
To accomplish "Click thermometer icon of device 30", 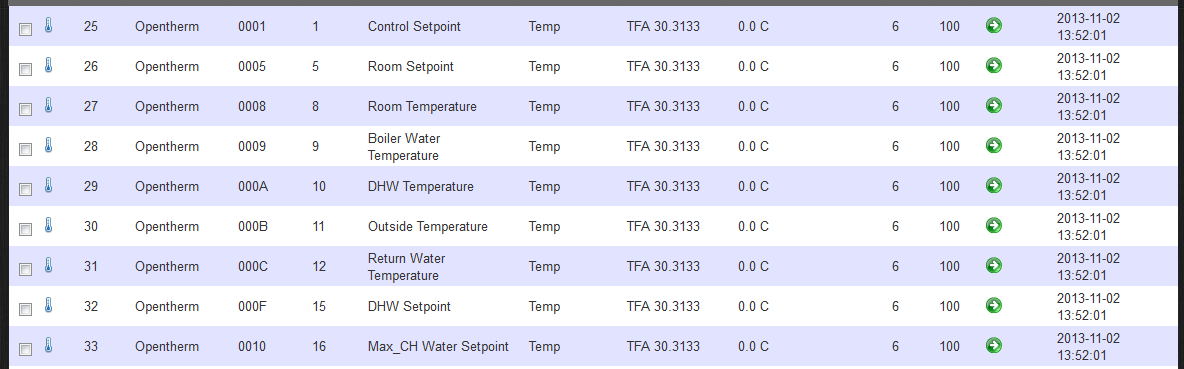I will tap(48, 225).
